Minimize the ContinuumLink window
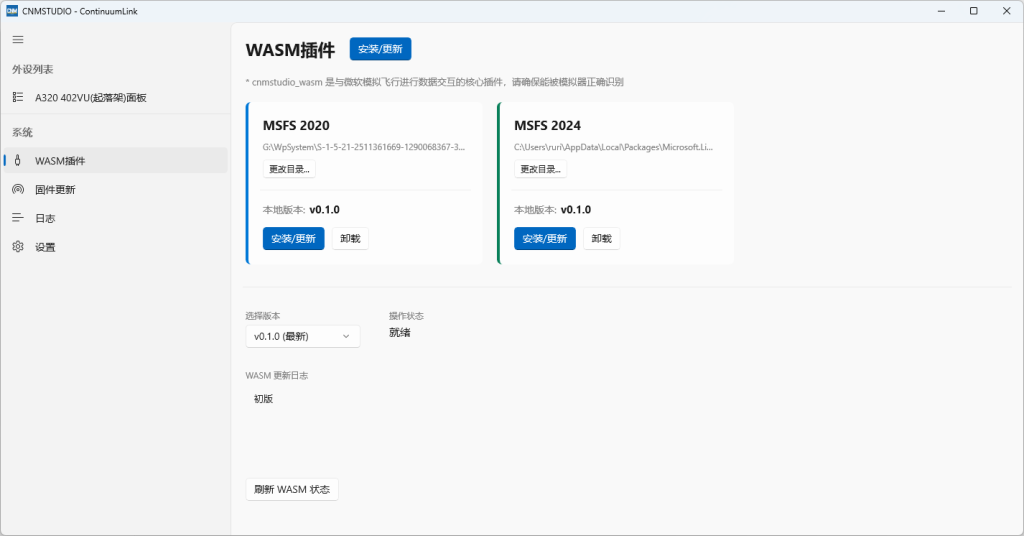 [x=942, y=11]
